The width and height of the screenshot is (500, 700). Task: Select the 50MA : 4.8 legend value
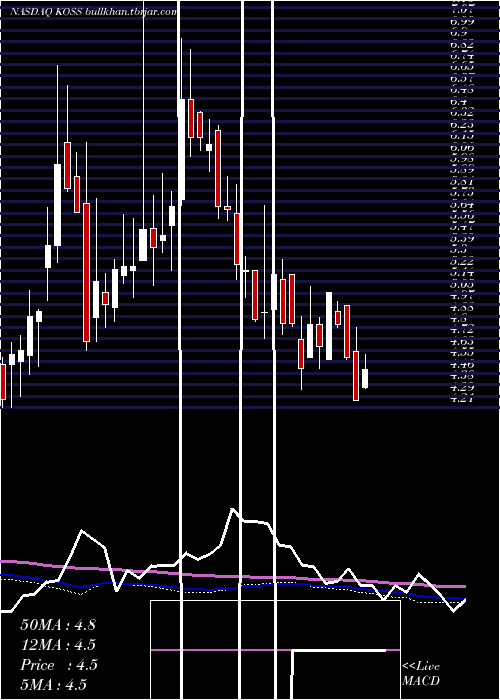coord(58,625)
